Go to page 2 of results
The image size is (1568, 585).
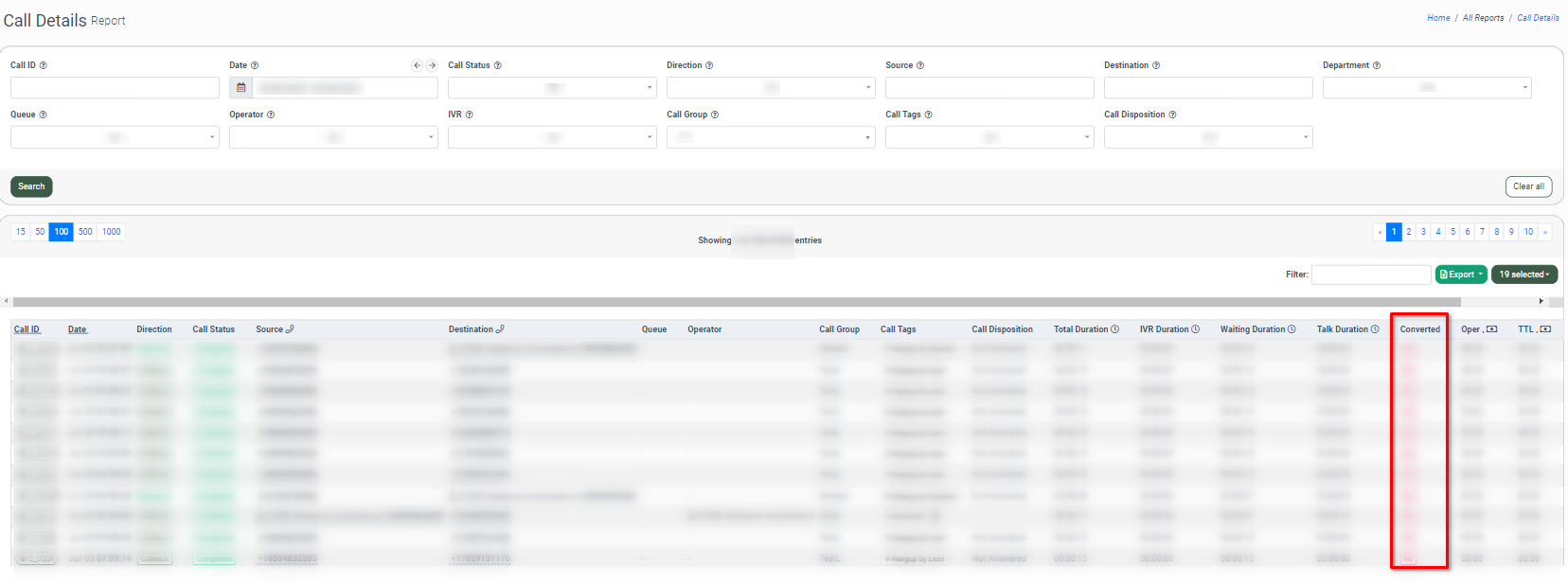[1409, 232]
